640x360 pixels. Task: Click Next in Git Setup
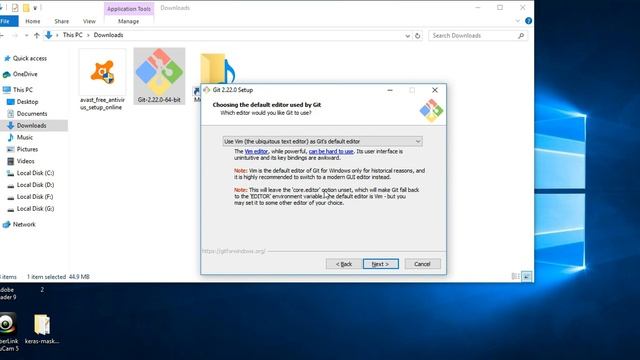380,264
